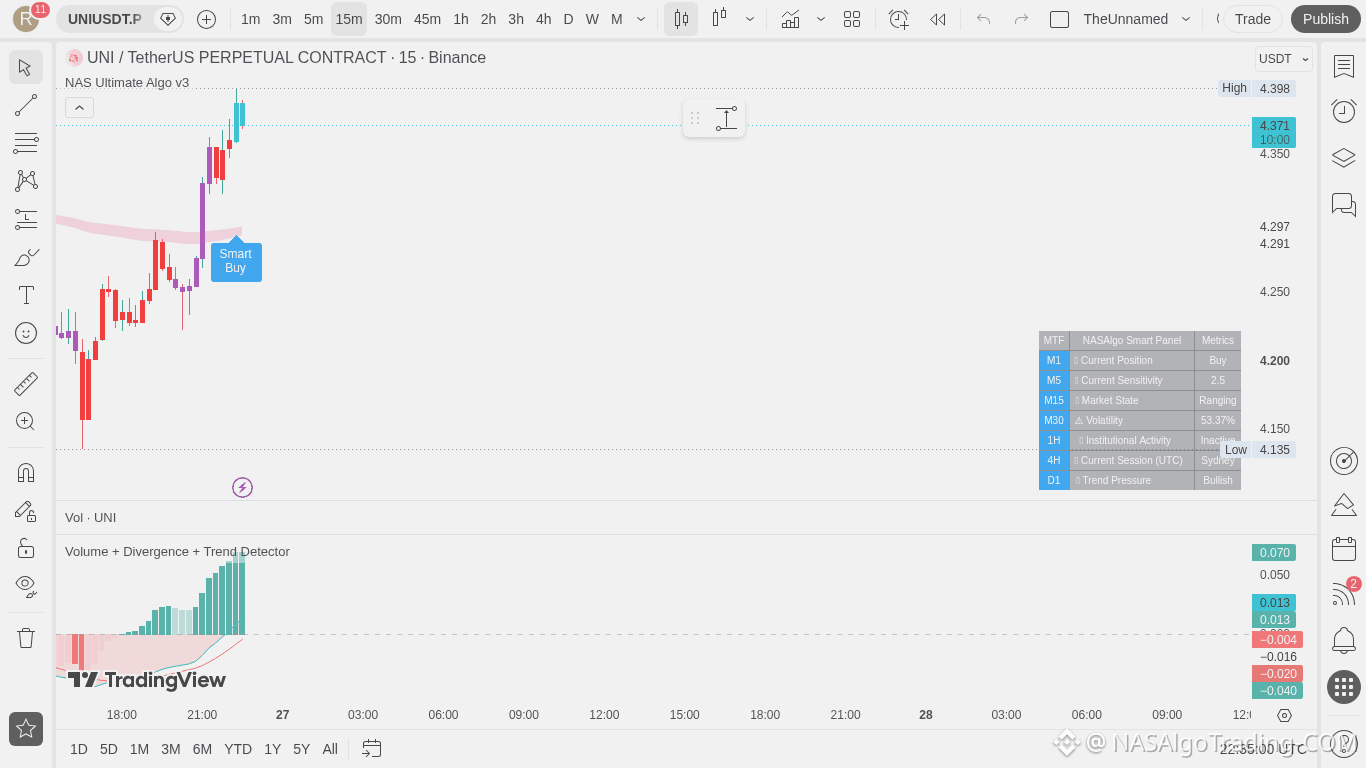Open the watchlist panel icon

click(x=1344, y=66)
